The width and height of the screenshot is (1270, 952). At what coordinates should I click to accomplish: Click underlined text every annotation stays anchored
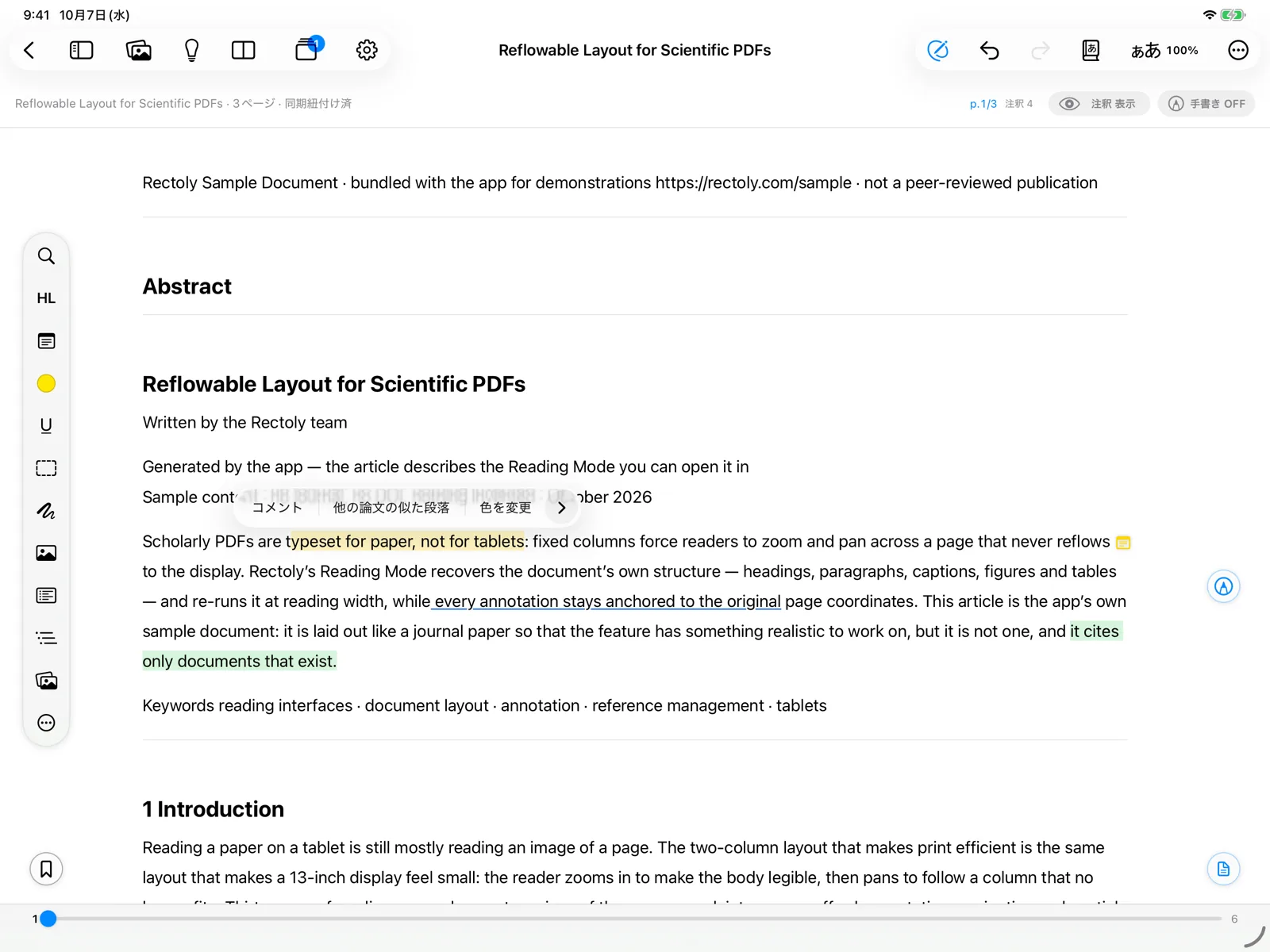tap(608, 602)
